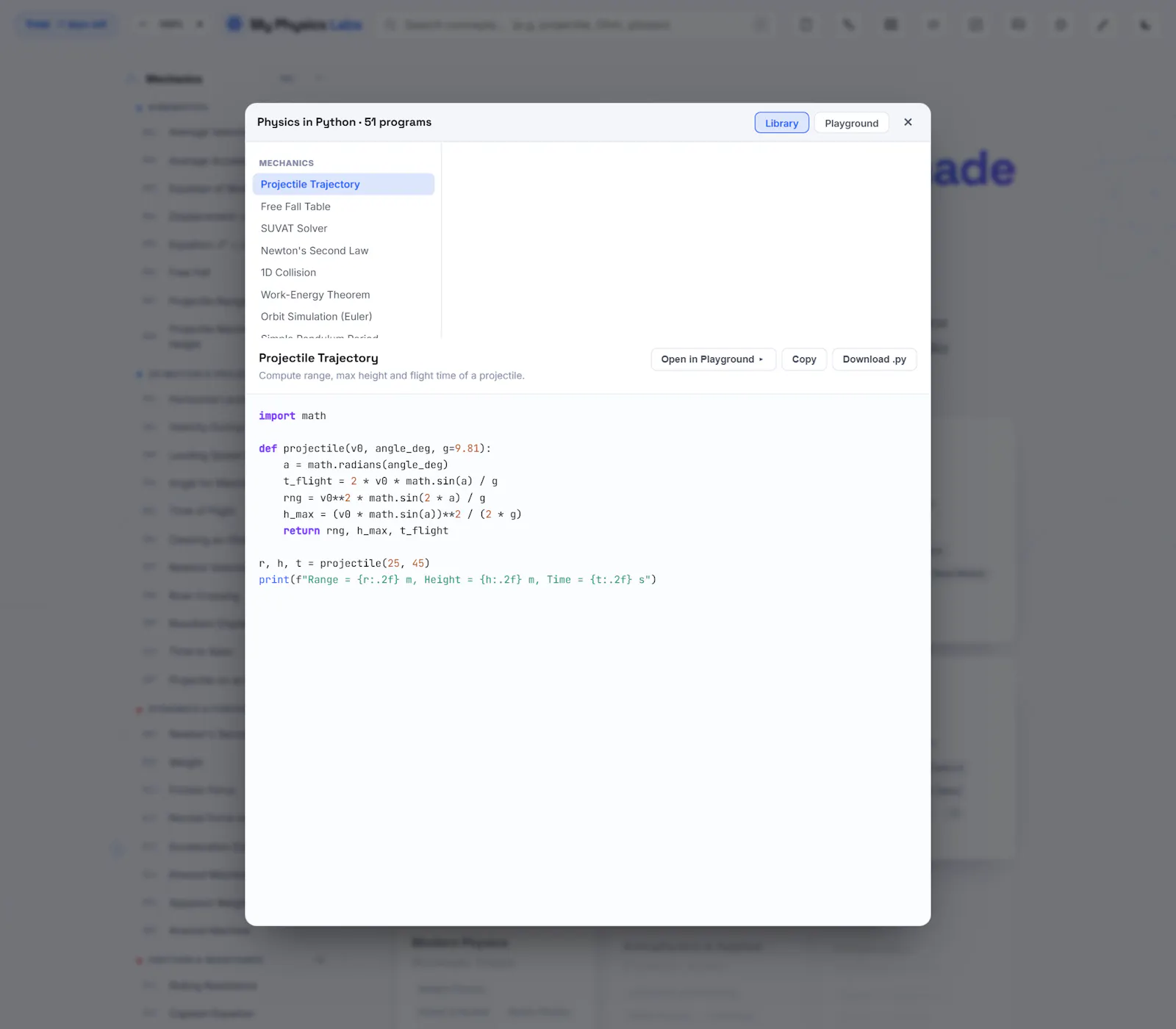
Task: Select Orbit Simulation (Euler) program
Action: click(x=343, y=317)
